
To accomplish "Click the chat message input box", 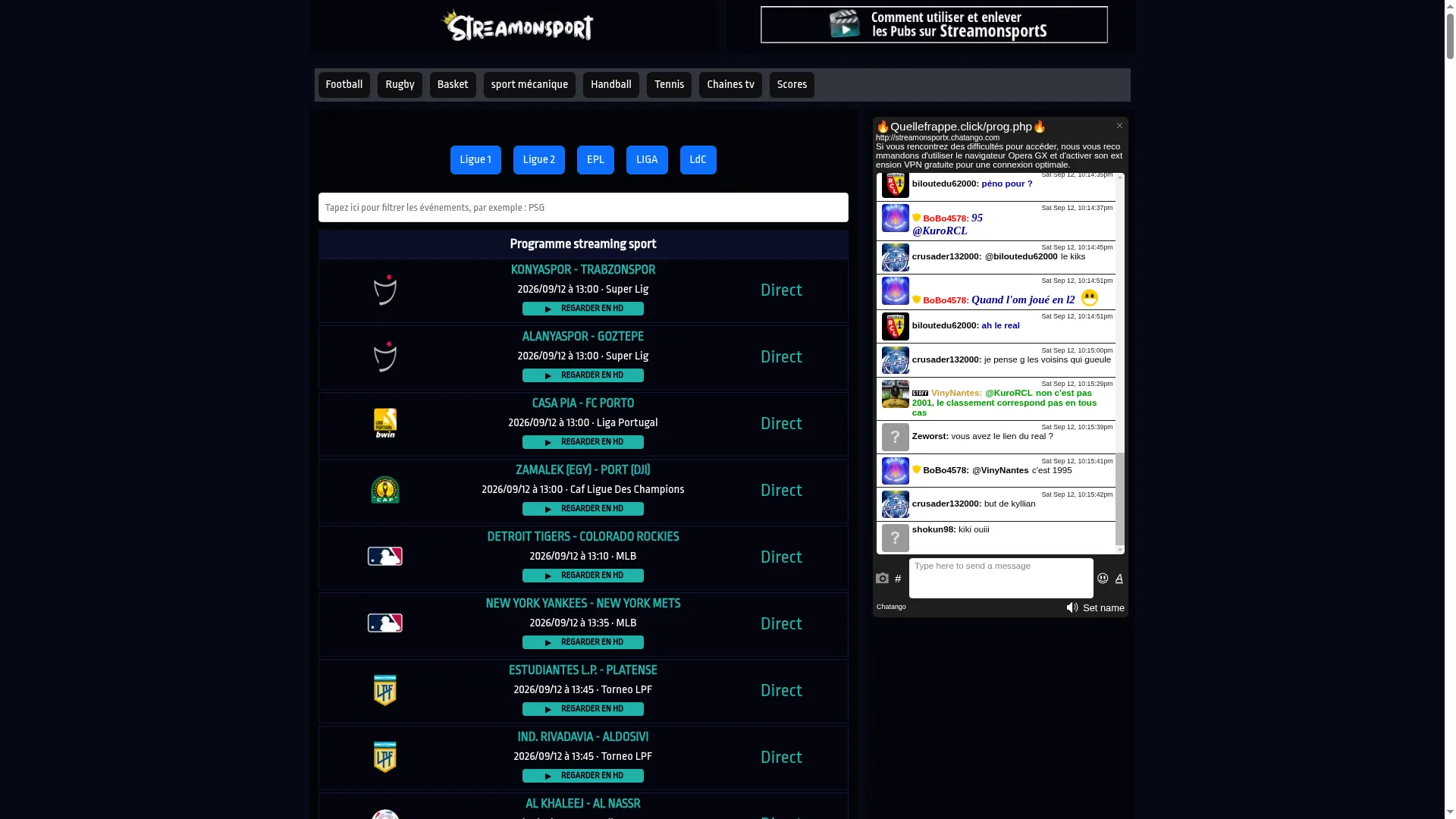I will pyautogui.click(x=1001, y=578).
